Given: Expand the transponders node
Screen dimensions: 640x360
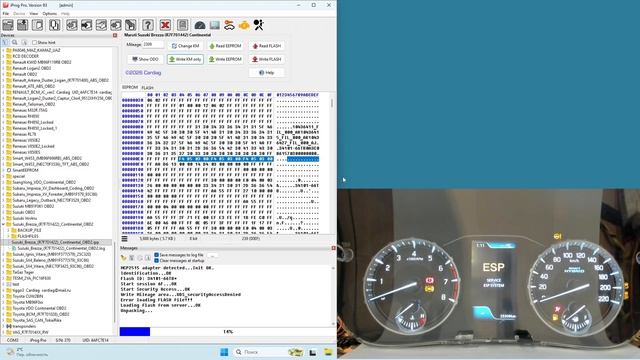Looking at the screenshot, I should click(x=3, y=326).
